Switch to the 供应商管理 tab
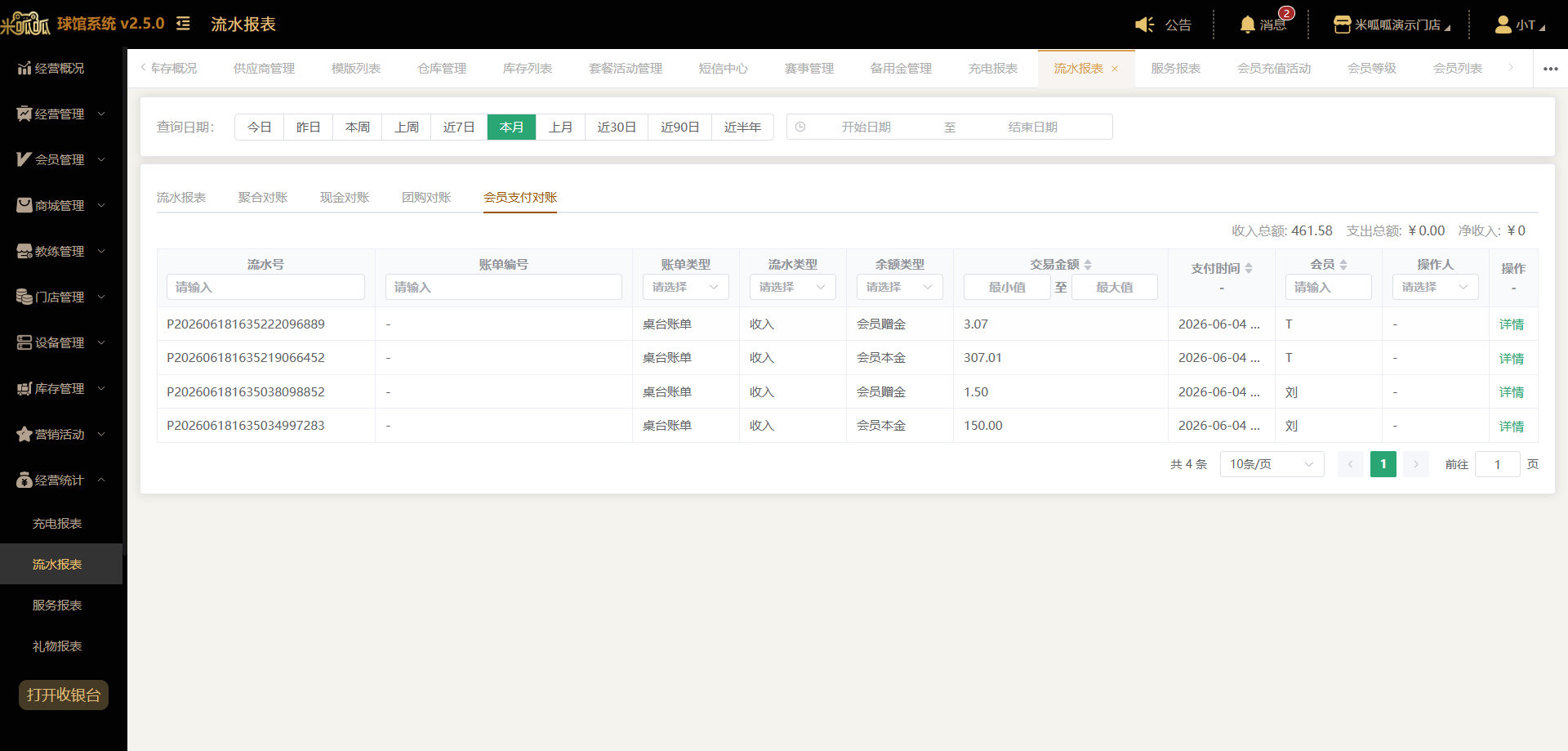 pos(264,68)
